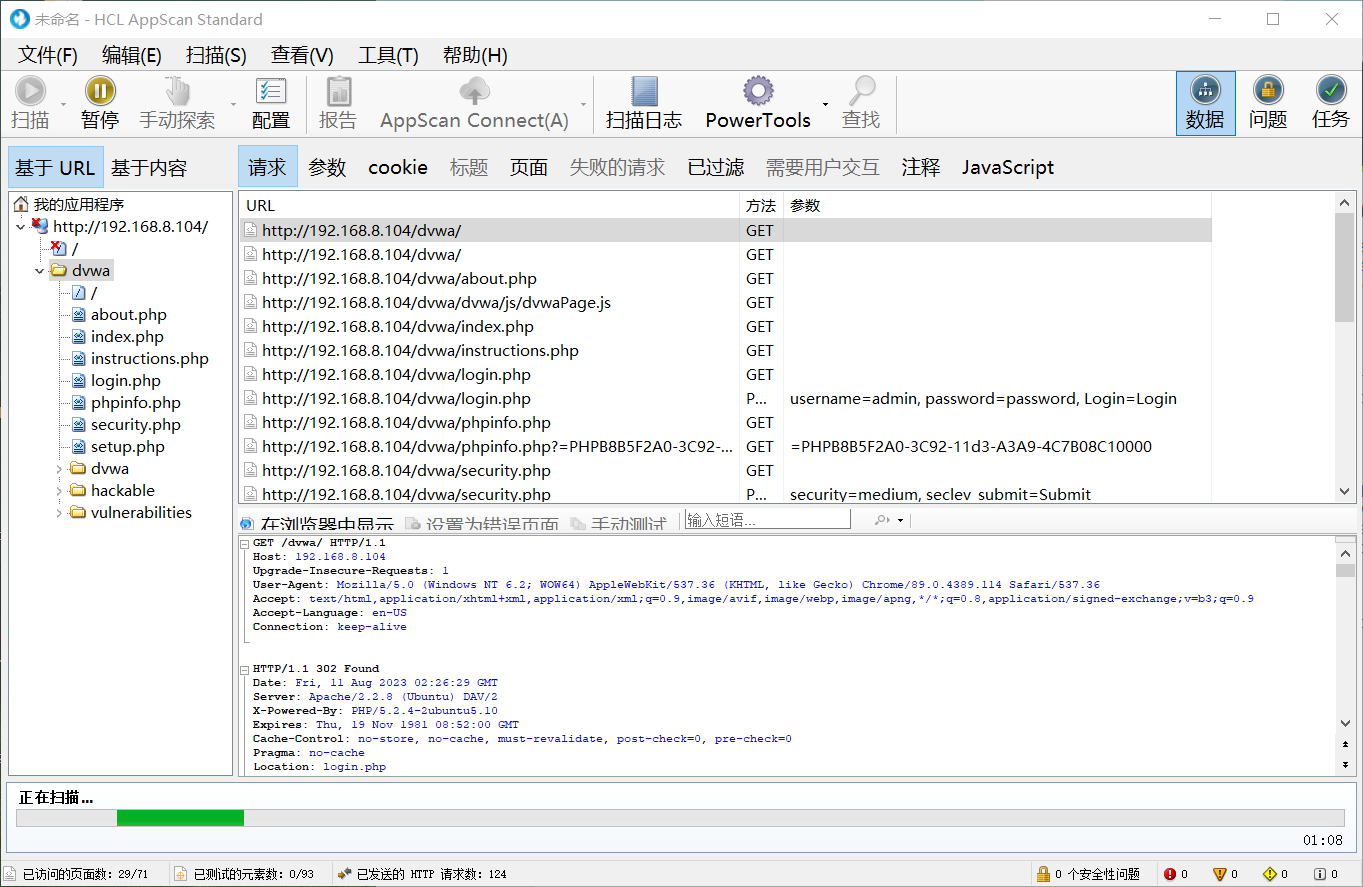Click the 我的应用程序 home icon
This screenshot has height=887, width=1363.
pyautogui.click(x=21, y=204)
